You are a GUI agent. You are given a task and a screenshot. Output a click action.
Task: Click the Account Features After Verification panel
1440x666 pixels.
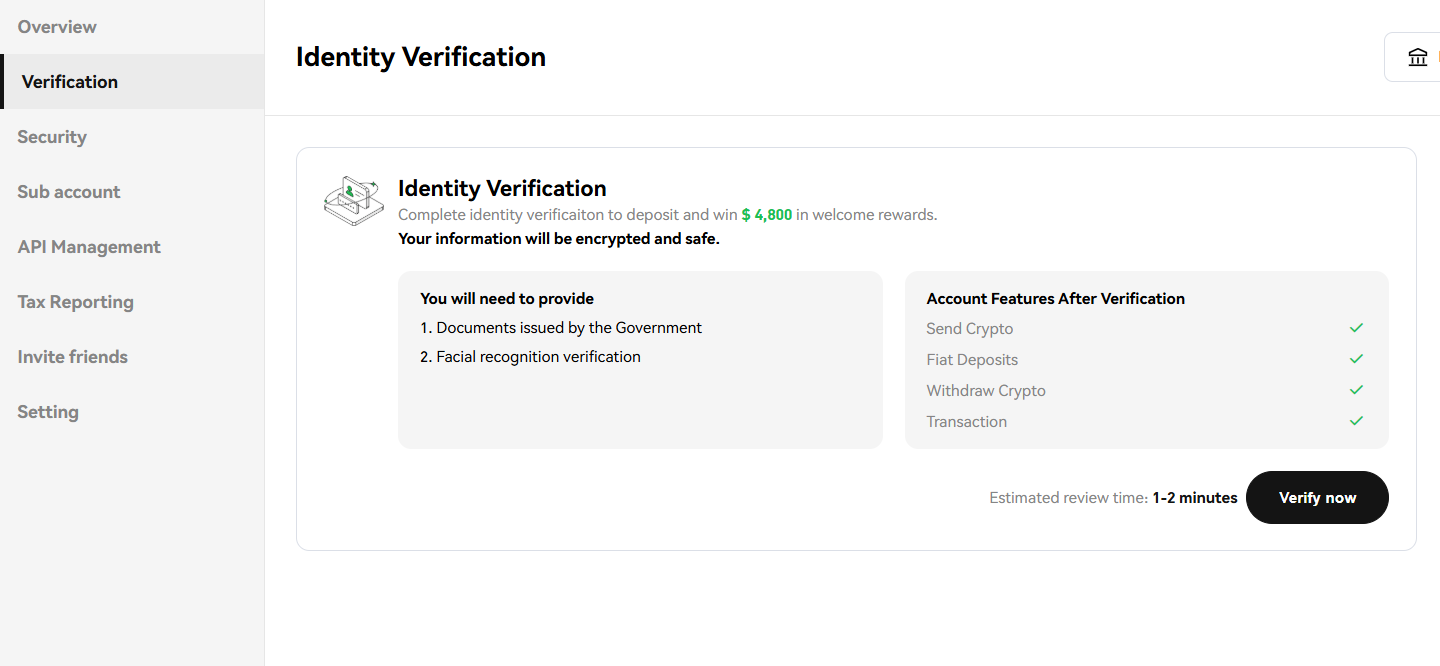[x=1146, y=360]
